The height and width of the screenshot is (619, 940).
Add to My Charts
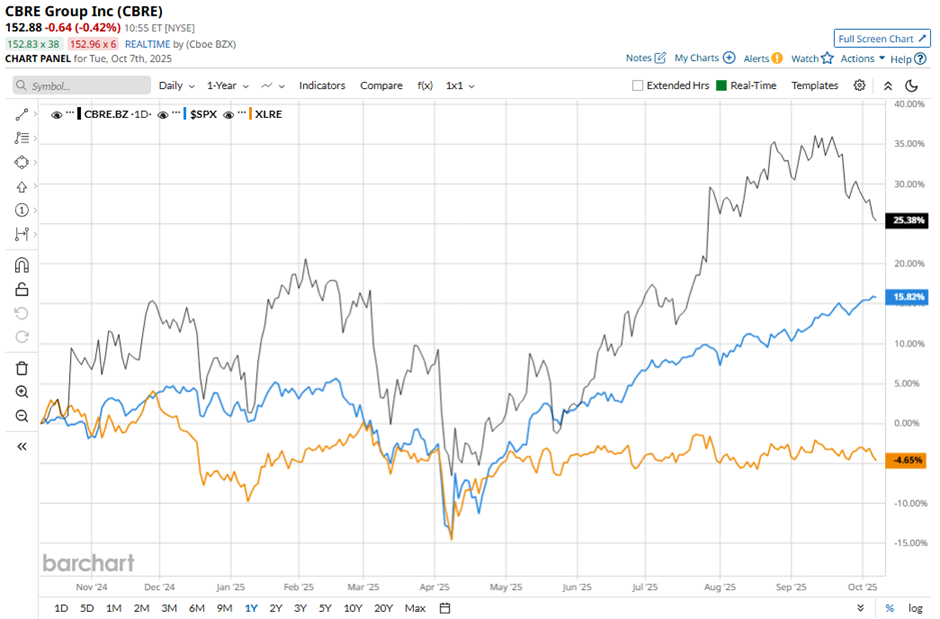[704, 58]
